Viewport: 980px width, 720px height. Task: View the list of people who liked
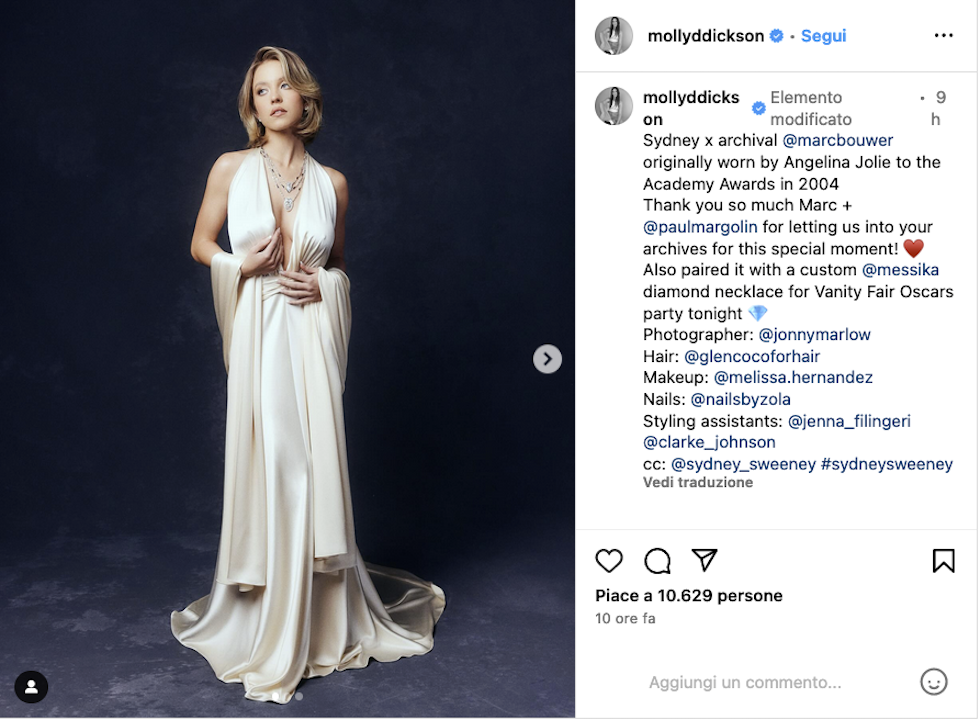[689, 596]
